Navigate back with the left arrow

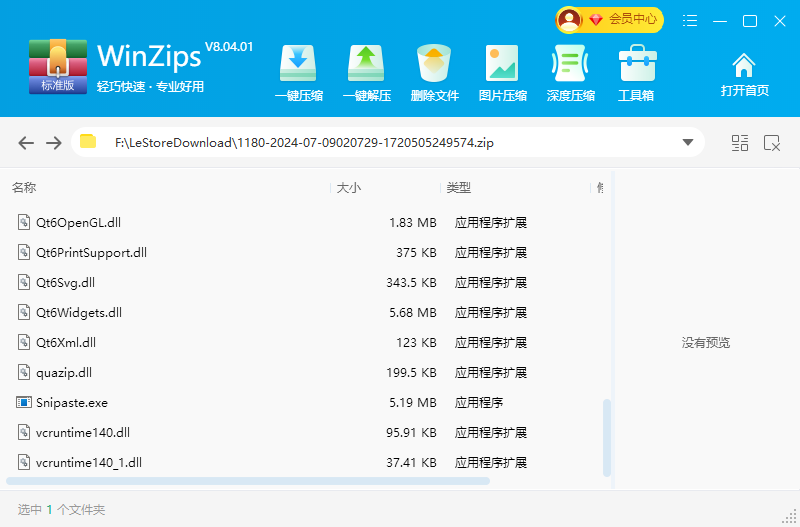click(x=26, y=143)
